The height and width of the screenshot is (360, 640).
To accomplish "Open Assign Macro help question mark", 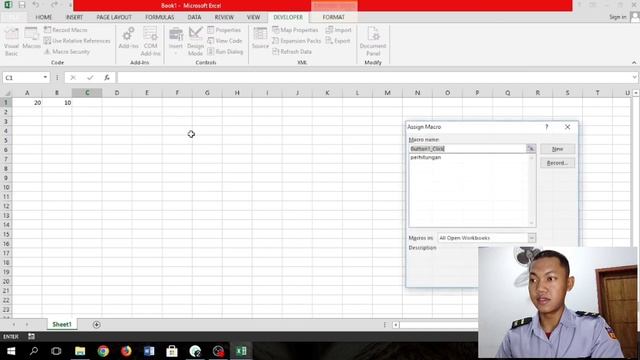I will tap(547, 127).
